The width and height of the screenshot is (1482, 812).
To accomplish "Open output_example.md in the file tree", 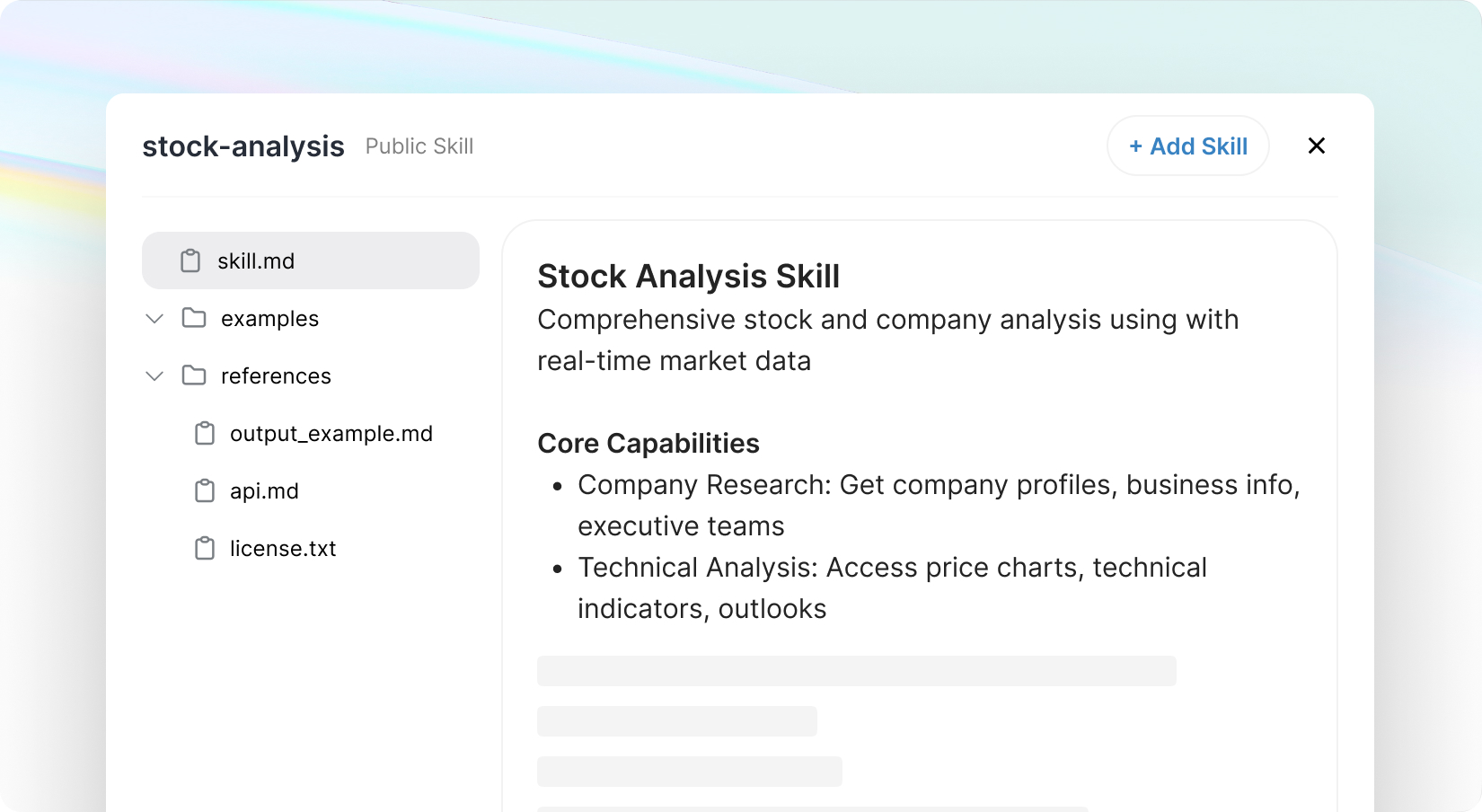I will [331, 434].
